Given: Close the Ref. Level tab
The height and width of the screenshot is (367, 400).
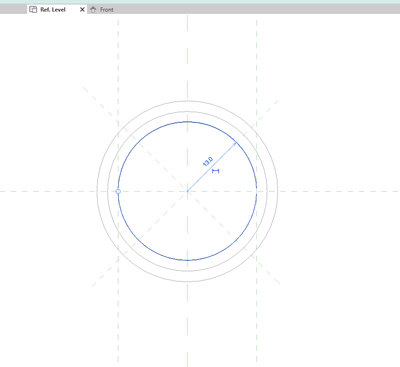Looking at the screenshot, I should [82, 10].
